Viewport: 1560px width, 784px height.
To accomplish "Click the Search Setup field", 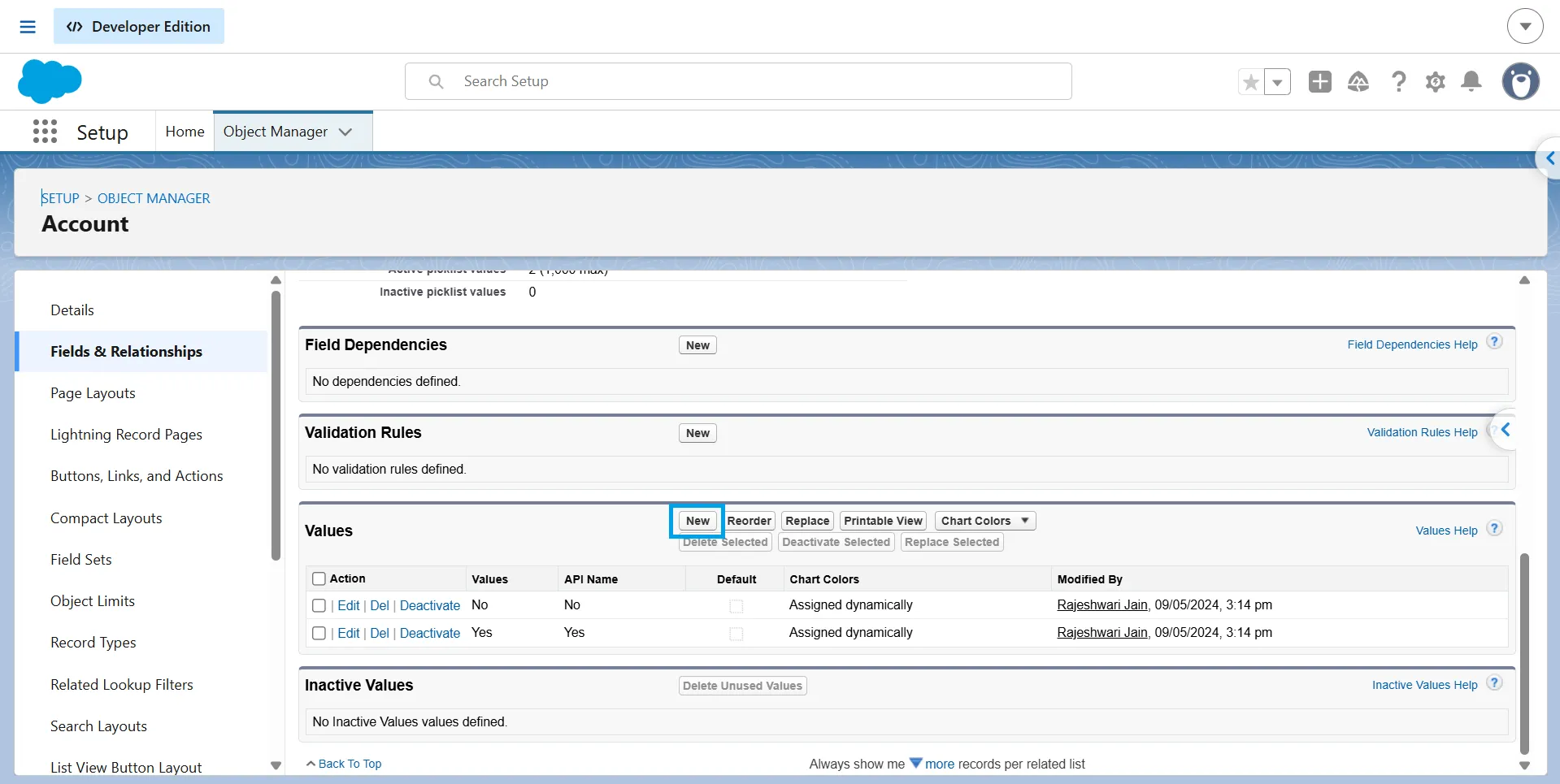I will (738, 81).
